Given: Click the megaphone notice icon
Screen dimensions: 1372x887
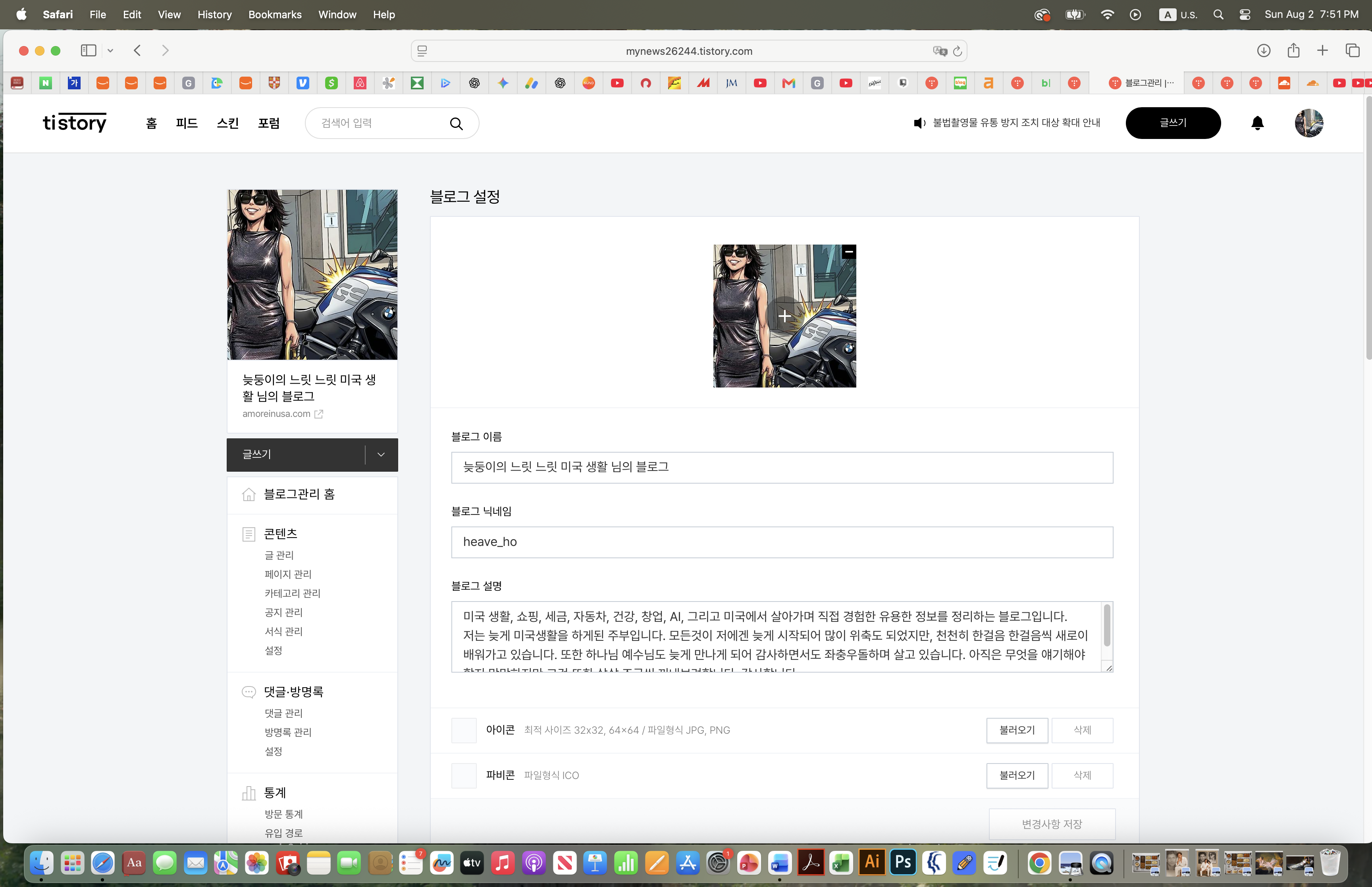Looking at the screenshot, I should 919,123.
